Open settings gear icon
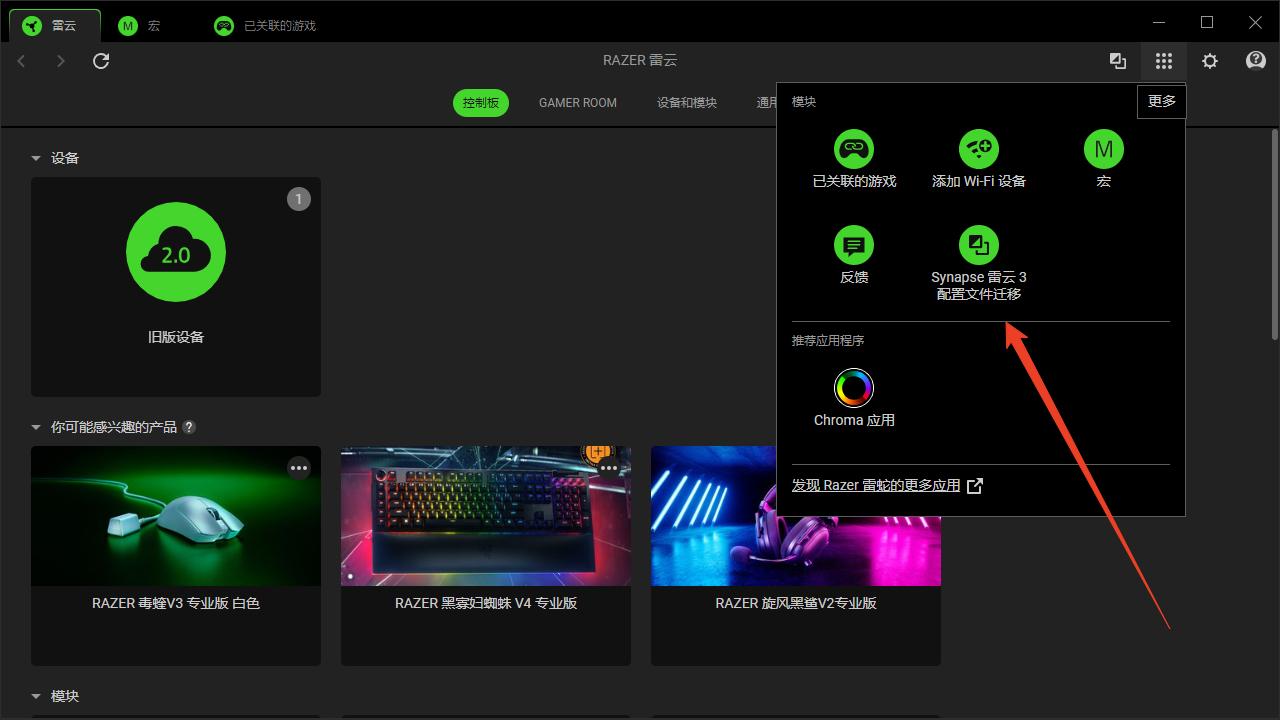The image size is (1280, 720). [1210, 61]
